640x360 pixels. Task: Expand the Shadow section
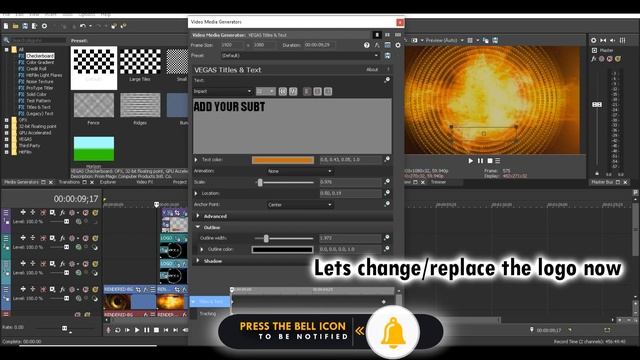(198, 260)
